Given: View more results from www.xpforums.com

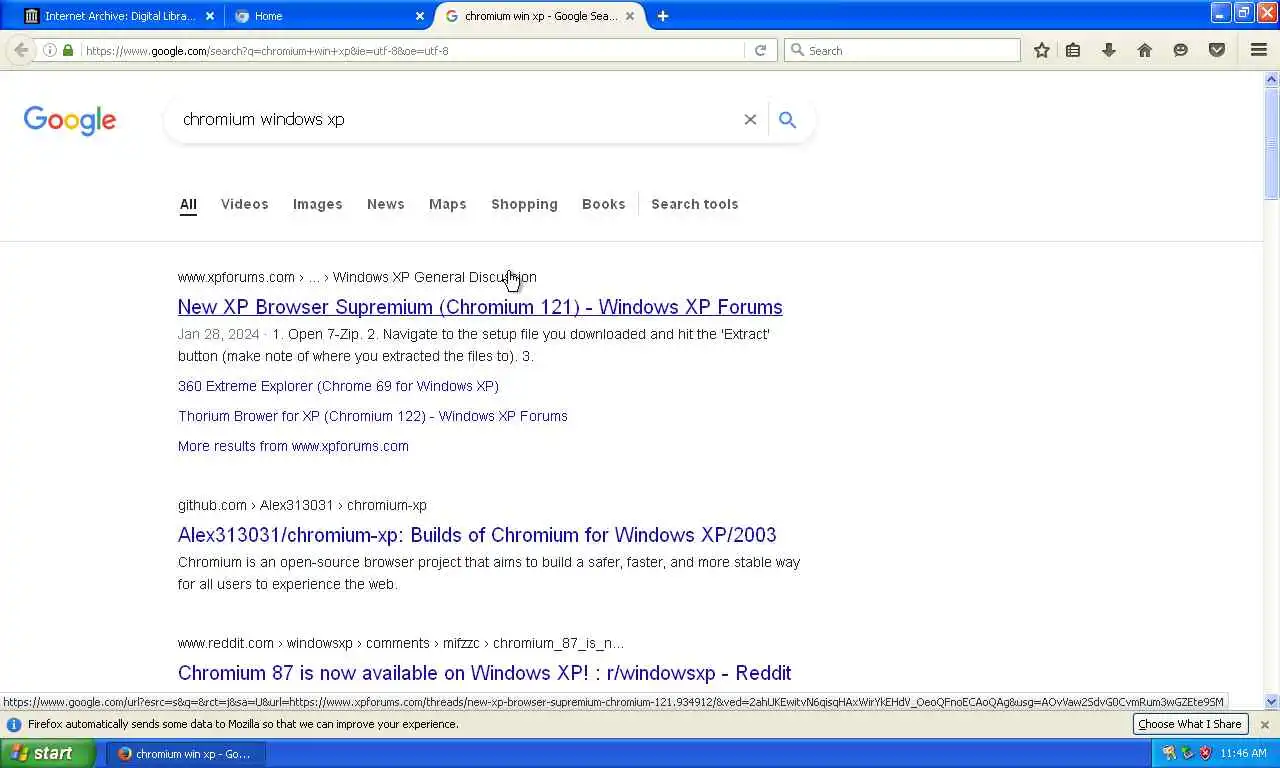Looking at the screenshot, I should tap(293, 446).
